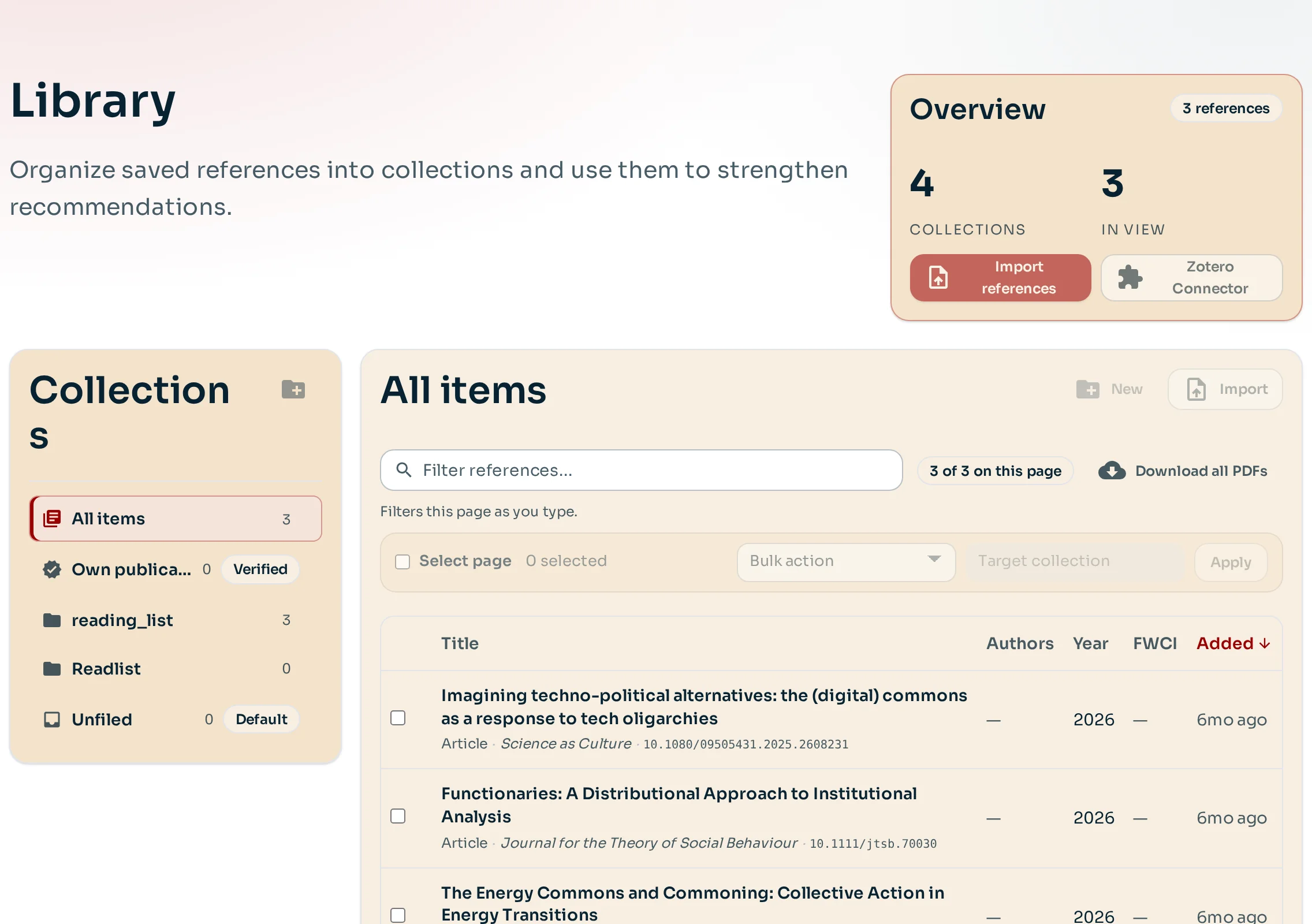Open the Functionaries: A Distributional Approach title
The image size is (1312, 924).
[x=679, y=805]
